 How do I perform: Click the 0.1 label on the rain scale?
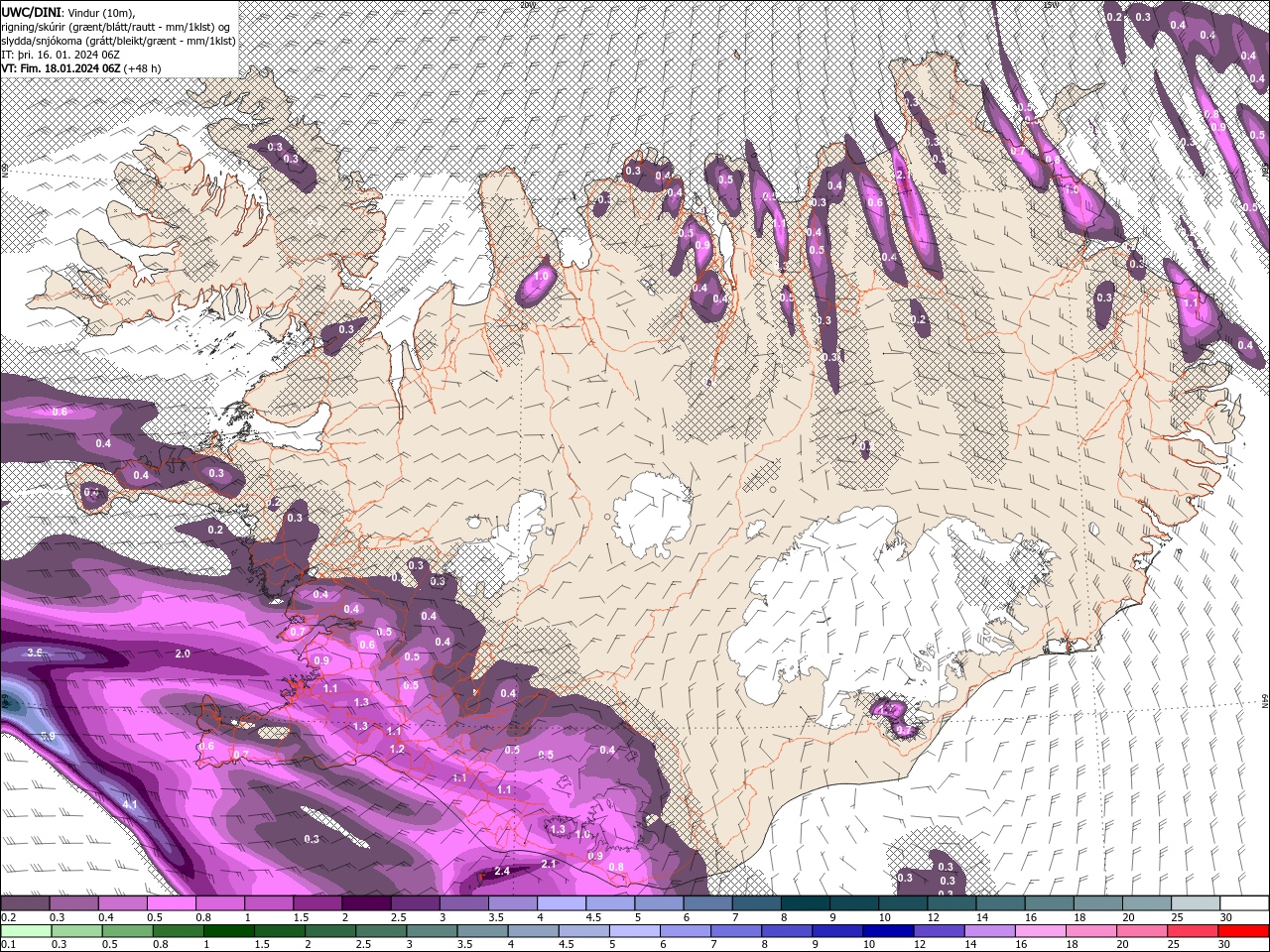[8, 945]
